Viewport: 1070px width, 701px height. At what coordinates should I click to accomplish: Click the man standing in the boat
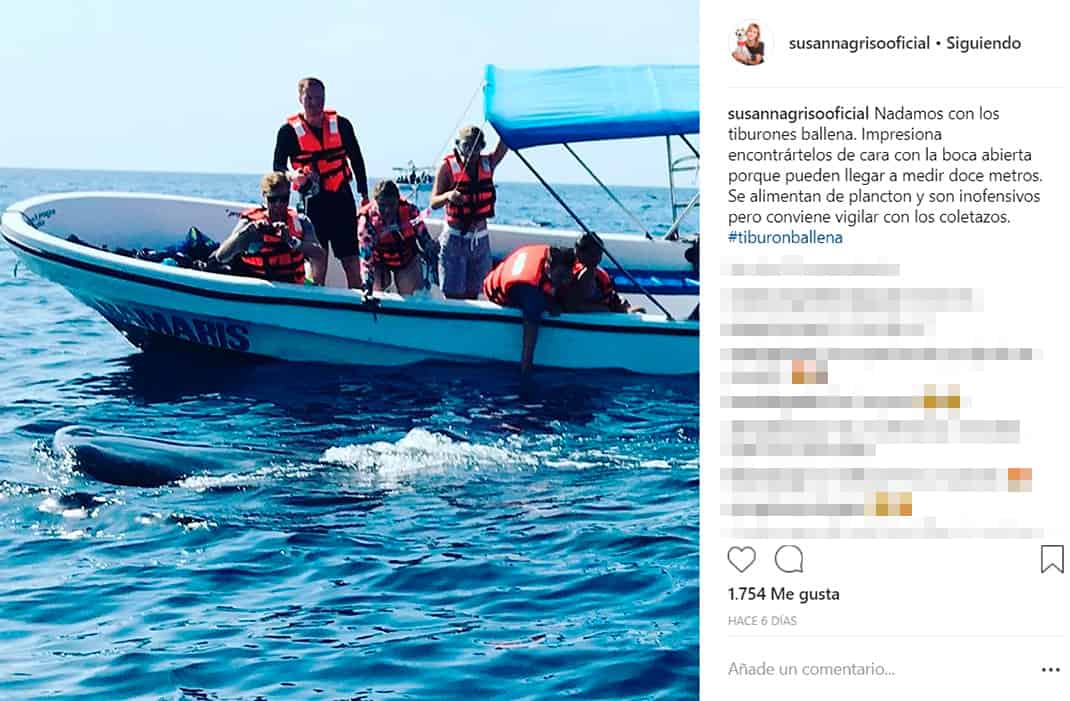click(320, 179)
